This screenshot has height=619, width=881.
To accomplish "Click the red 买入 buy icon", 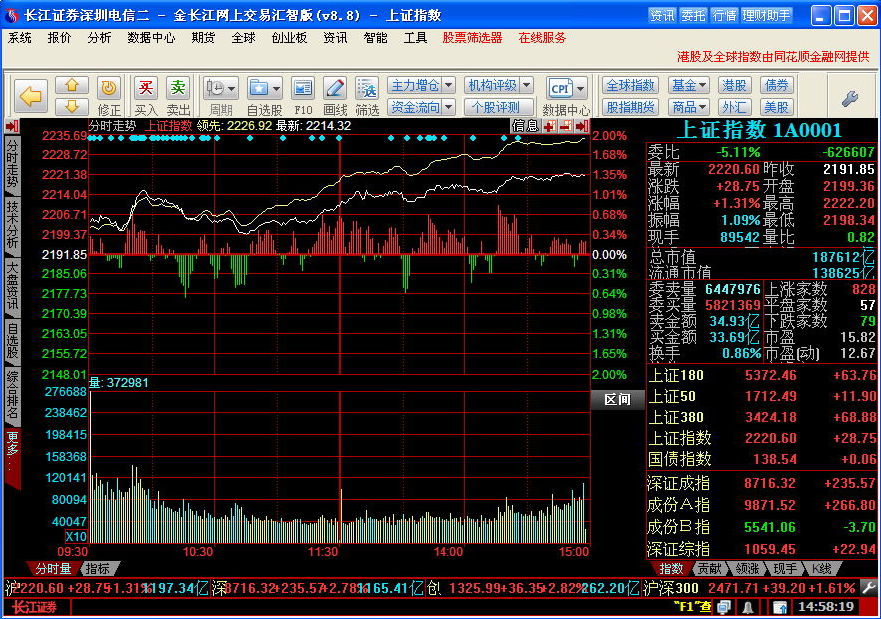I will click(x=146, y=88).
